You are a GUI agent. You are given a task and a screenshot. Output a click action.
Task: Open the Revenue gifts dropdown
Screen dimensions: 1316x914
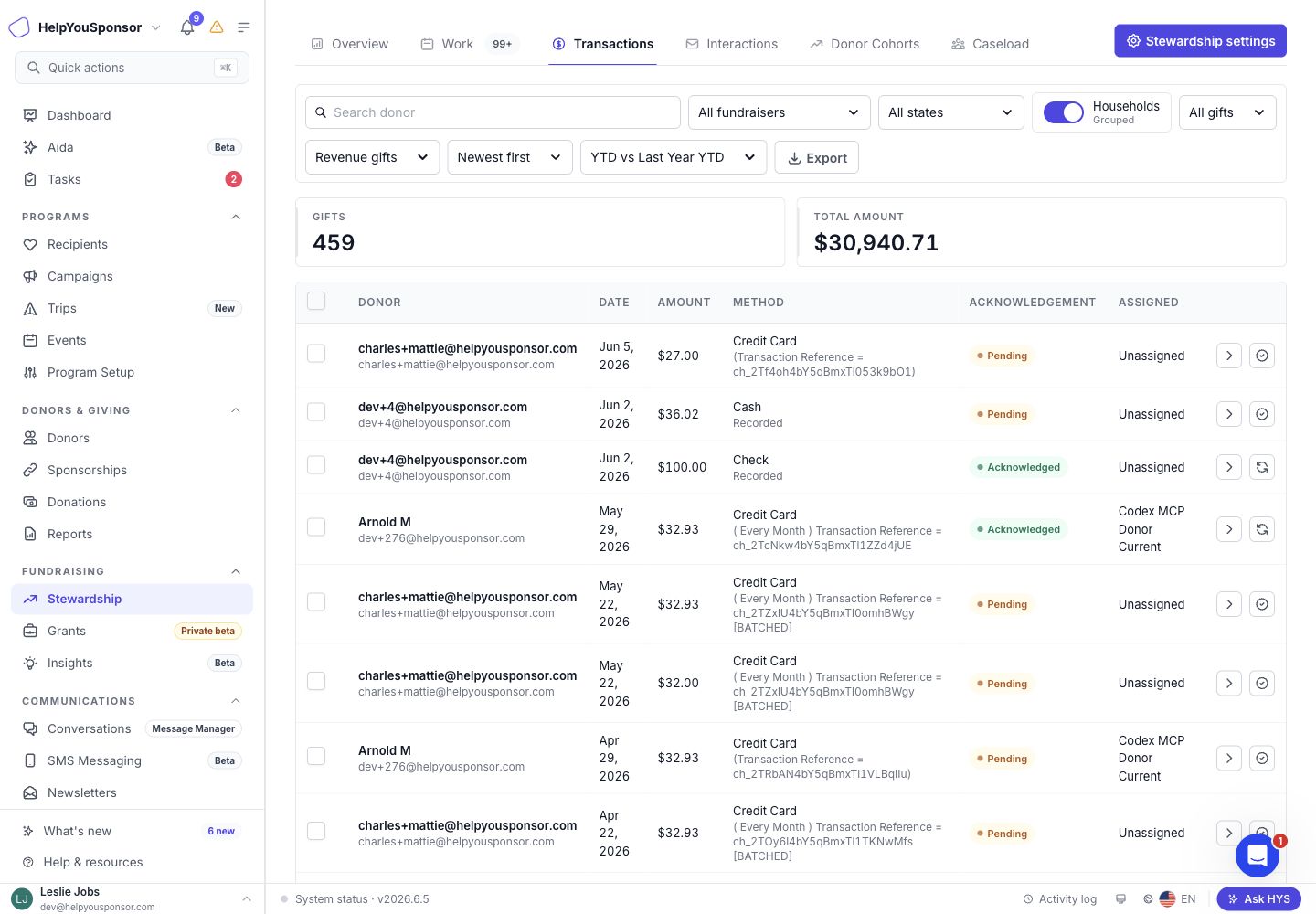point(372,157)
